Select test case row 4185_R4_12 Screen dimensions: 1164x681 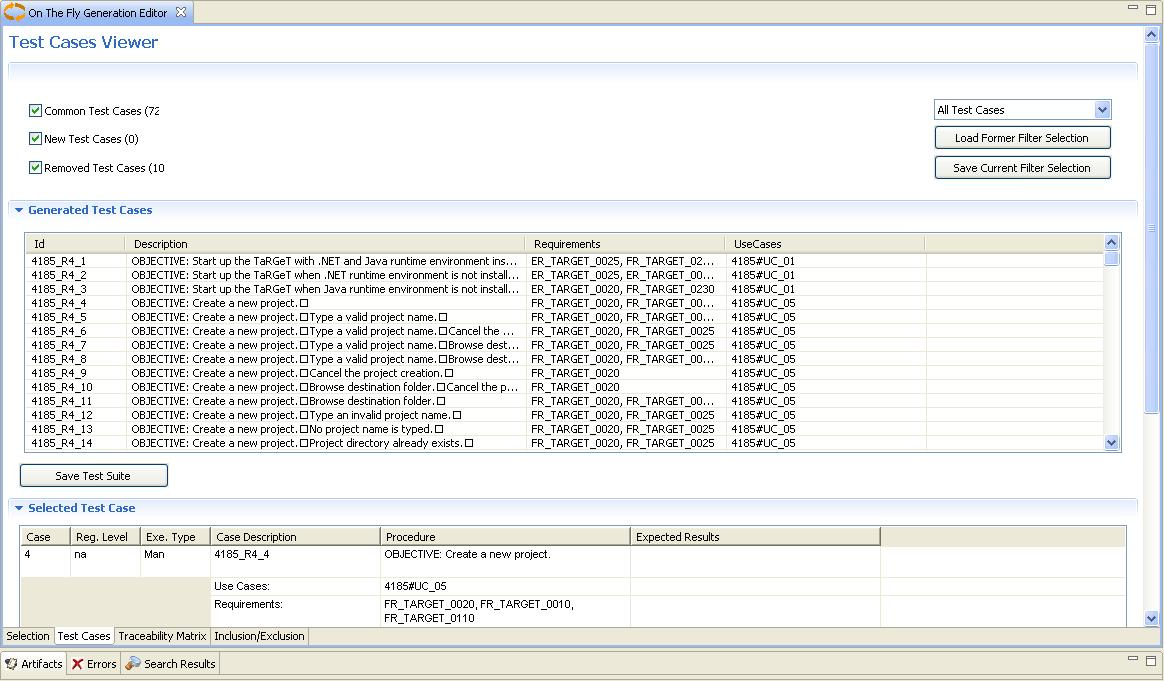click(564, 415)
